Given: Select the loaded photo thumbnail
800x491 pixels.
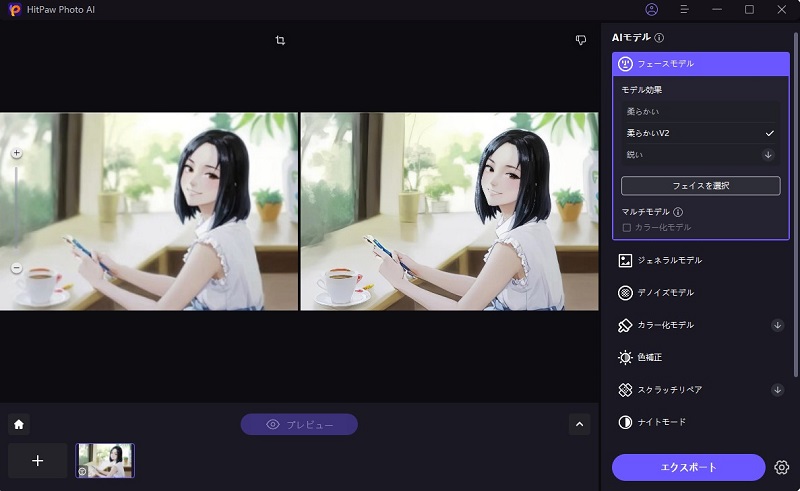Looking at the screenshot, I should point(105,460).
